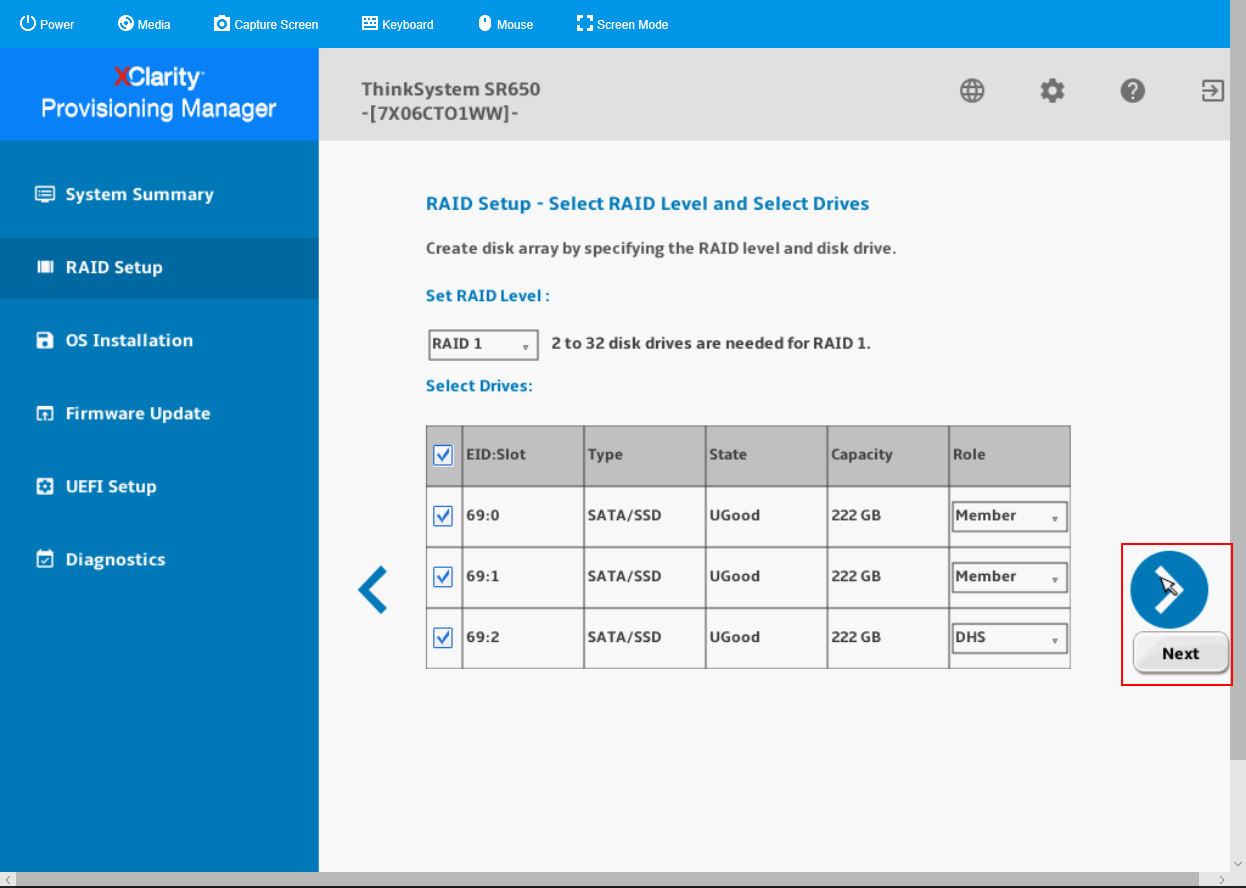Toggle the select-all drives header checkbox
The width and height of the screenshot is (1246, 888).
click(x=443, y=455)
